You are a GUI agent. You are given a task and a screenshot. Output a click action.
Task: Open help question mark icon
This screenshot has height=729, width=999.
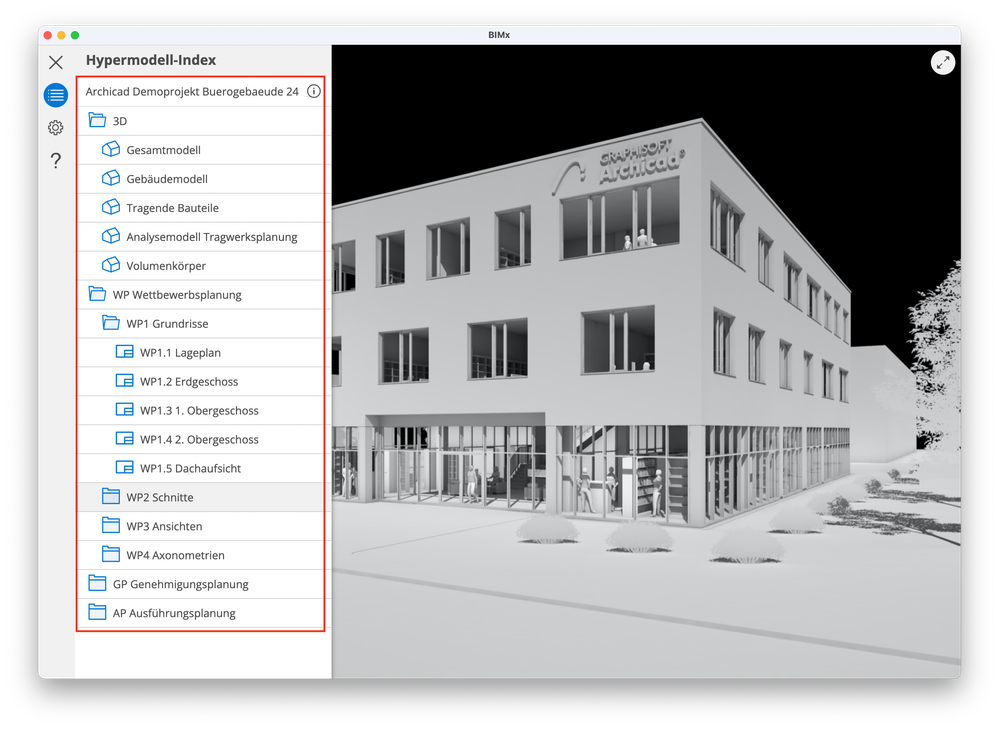tap(56, 160)
